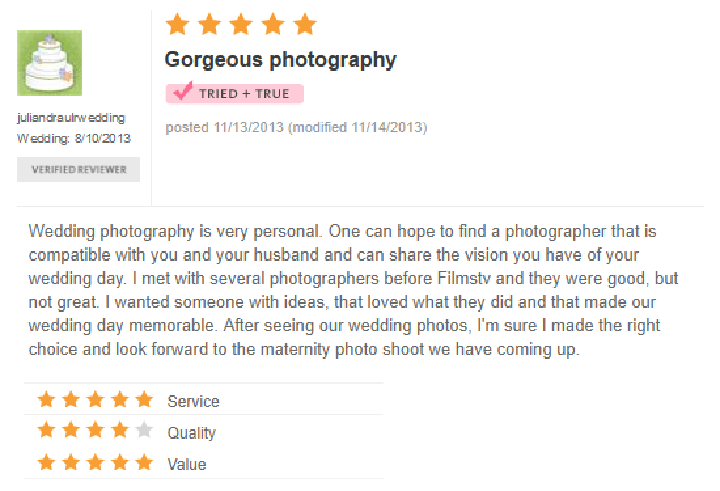Open juliandraulwedding reviewer profile link

[x=71, y=118]
